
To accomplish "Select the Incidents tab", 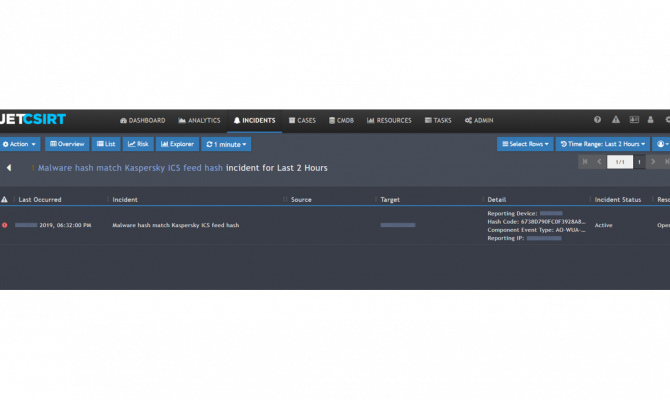I will click(254, 121).
